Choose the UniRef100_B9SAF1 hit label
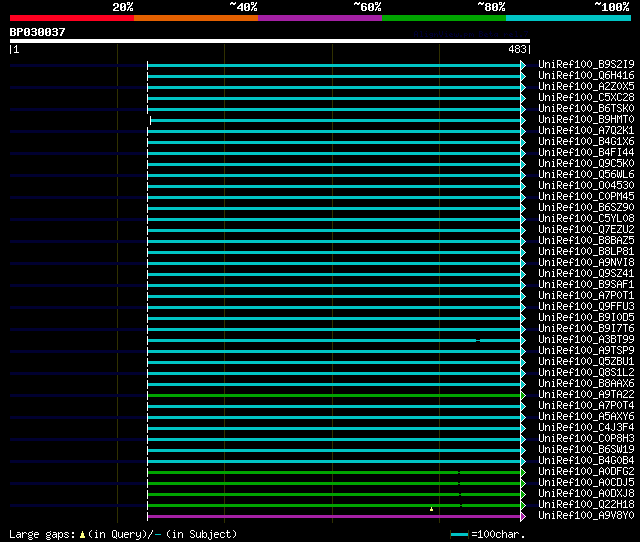 (586, 285)
